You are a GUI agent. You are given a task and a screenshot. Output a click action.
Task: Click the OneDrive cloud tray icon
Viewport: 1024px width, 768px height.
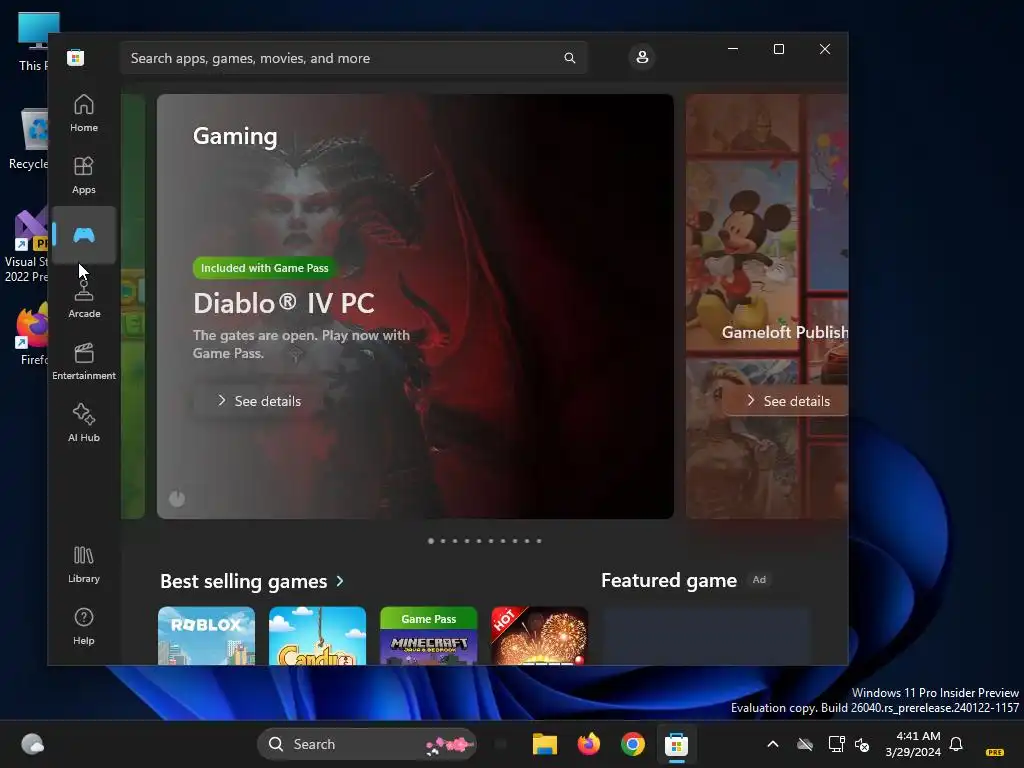point(805,744)
